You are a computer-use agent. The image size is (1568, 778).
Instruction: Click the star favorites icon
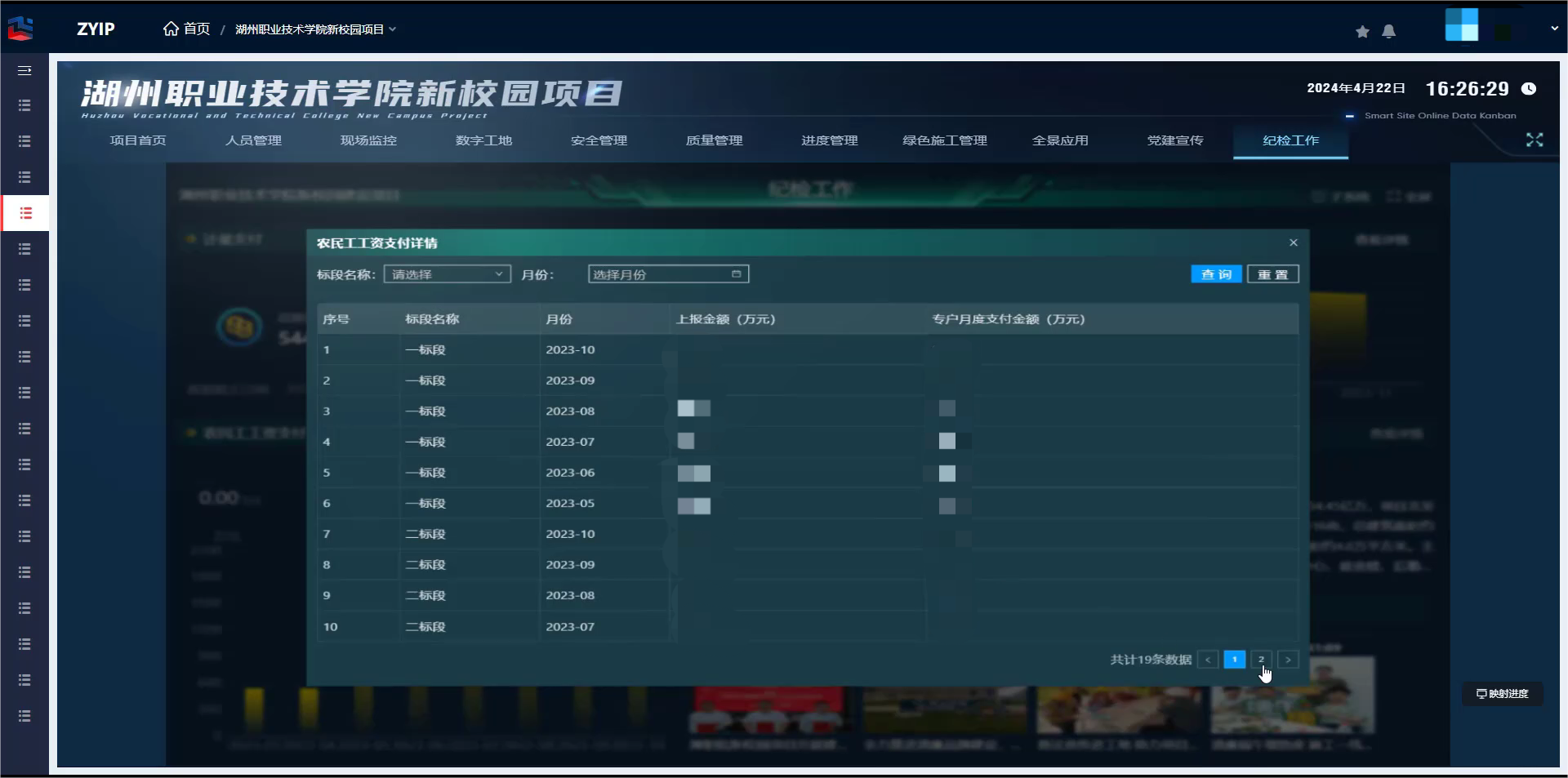coord(1362,32)
